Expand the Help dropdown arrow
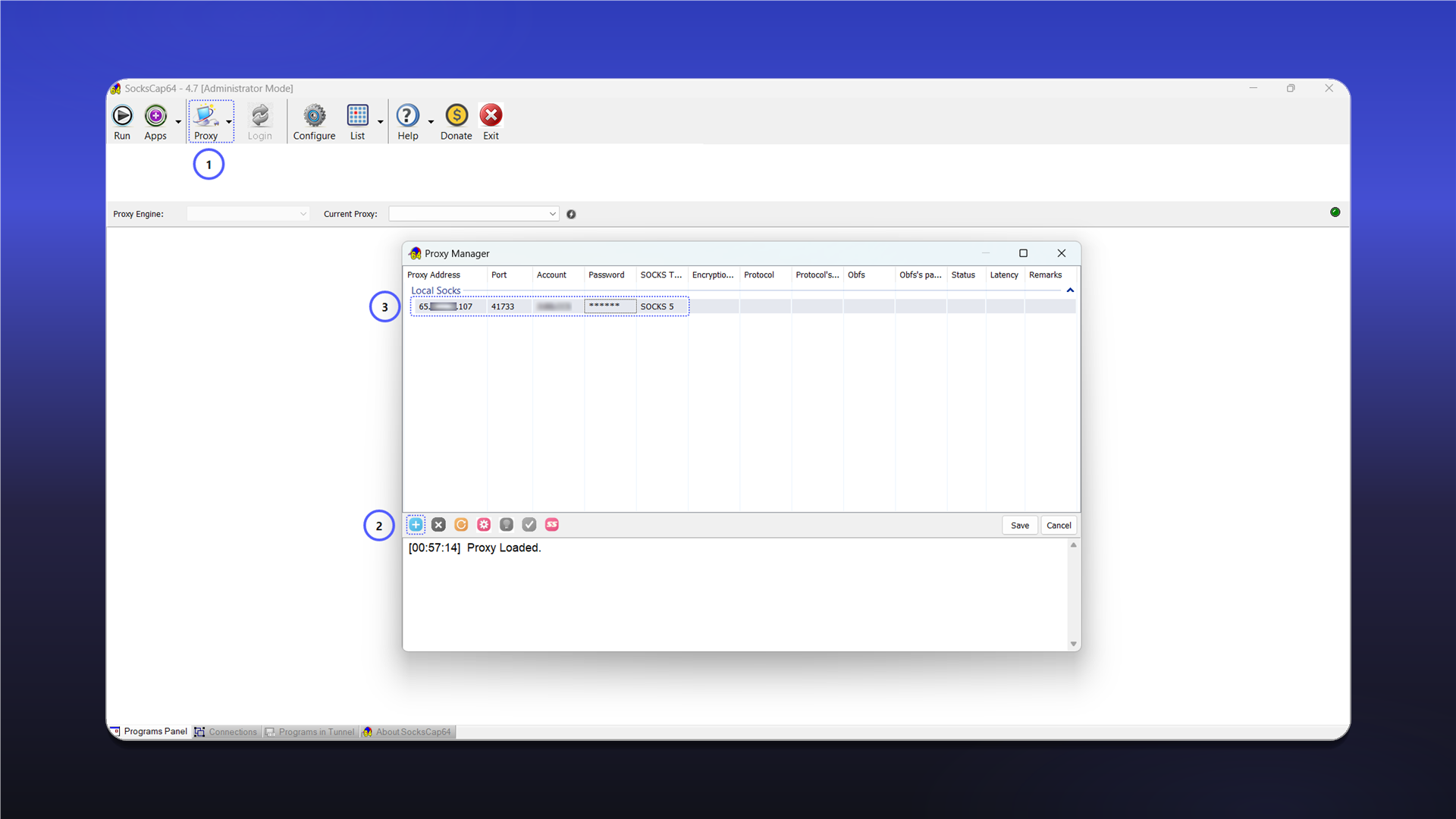This screenshot has height=819, width=1456. 431,122
